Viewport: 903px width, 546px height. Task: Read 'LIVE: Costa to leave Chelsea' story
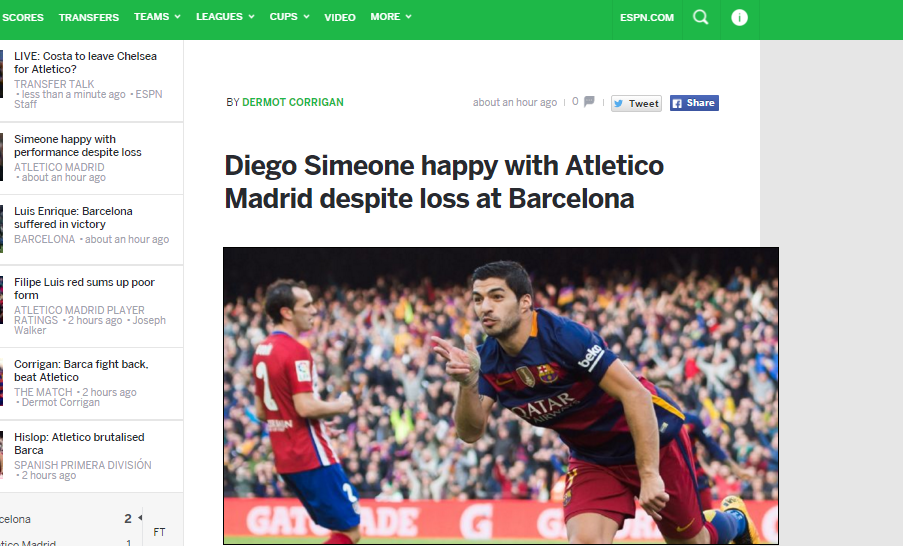pyautogui.click(x=85, y=62)
